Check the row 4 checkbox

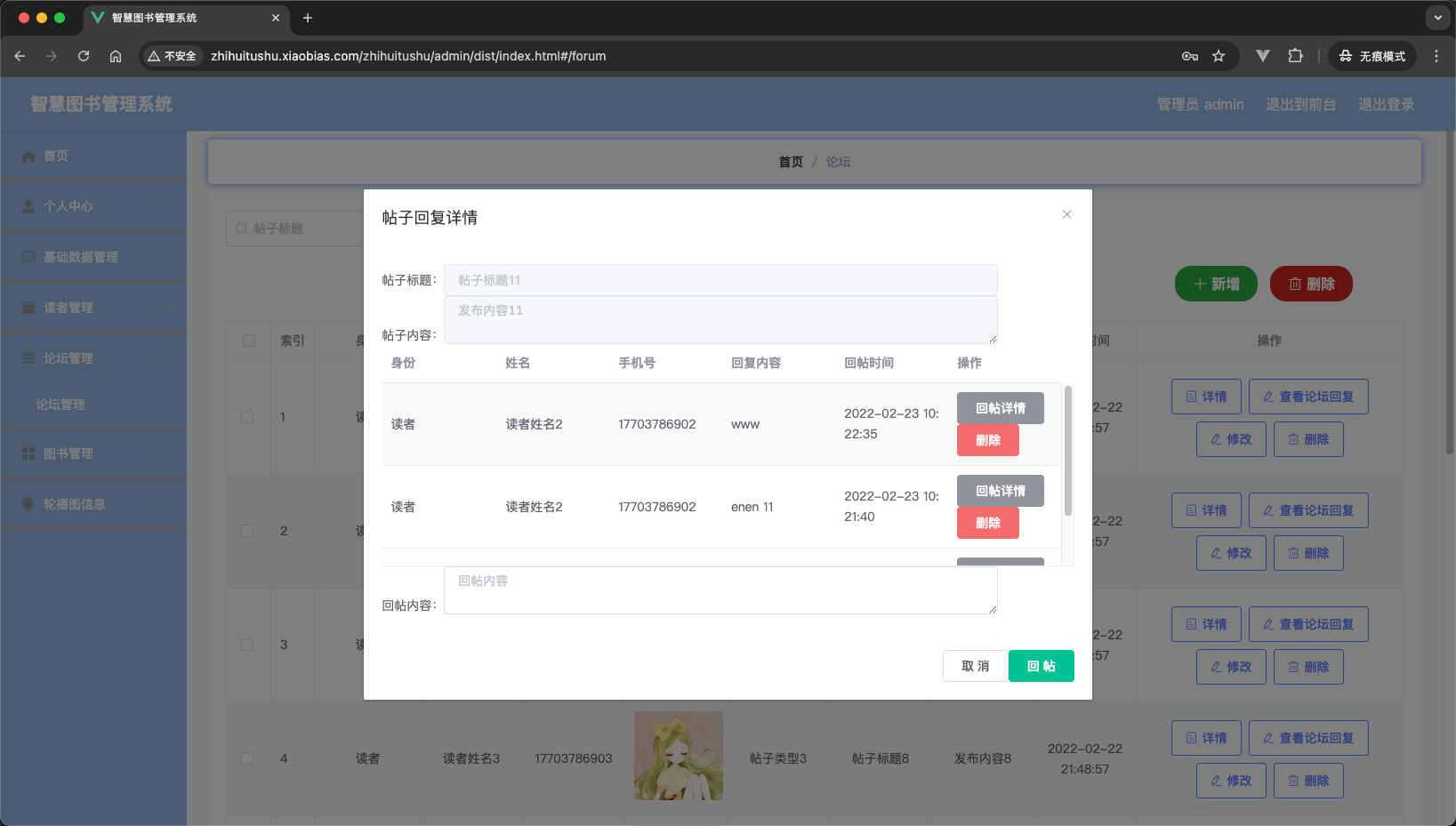247,758
